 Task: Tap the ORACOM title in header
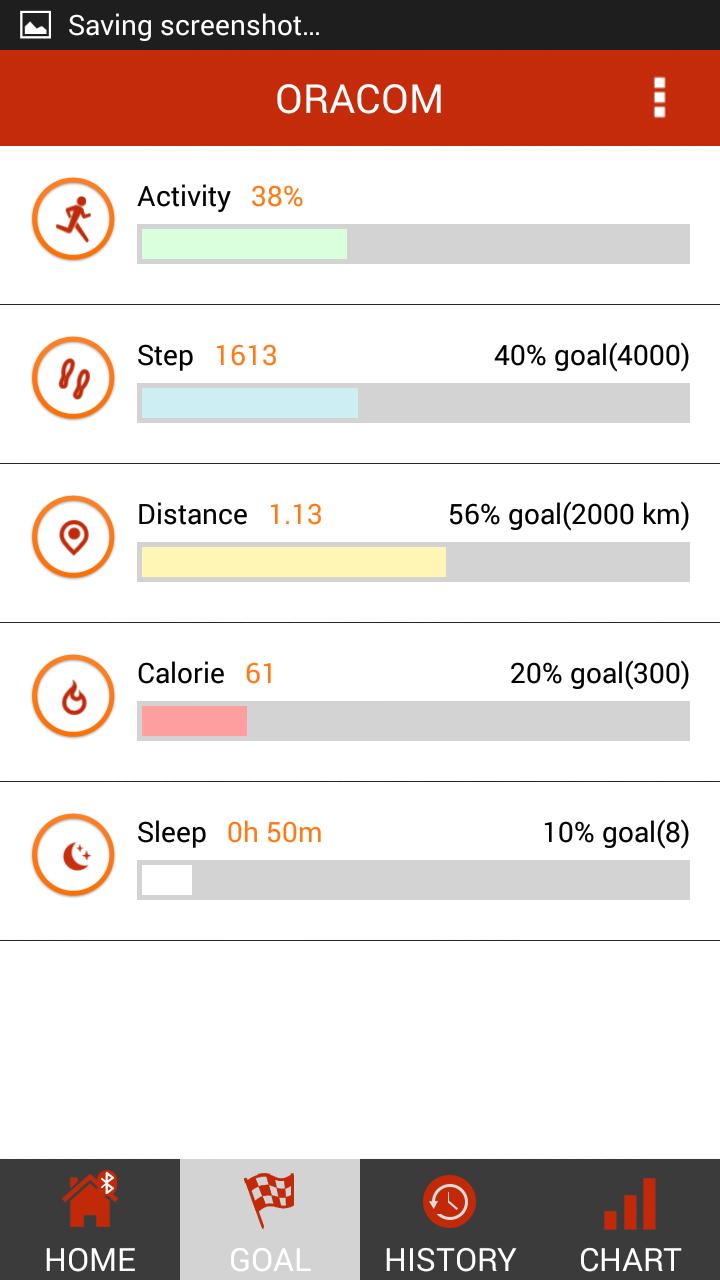point(359,99)
